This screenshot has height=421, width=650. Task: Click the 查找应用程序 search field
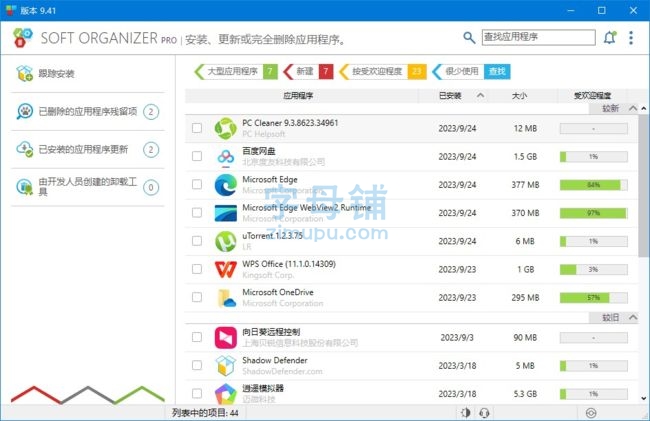pos(538,37)
